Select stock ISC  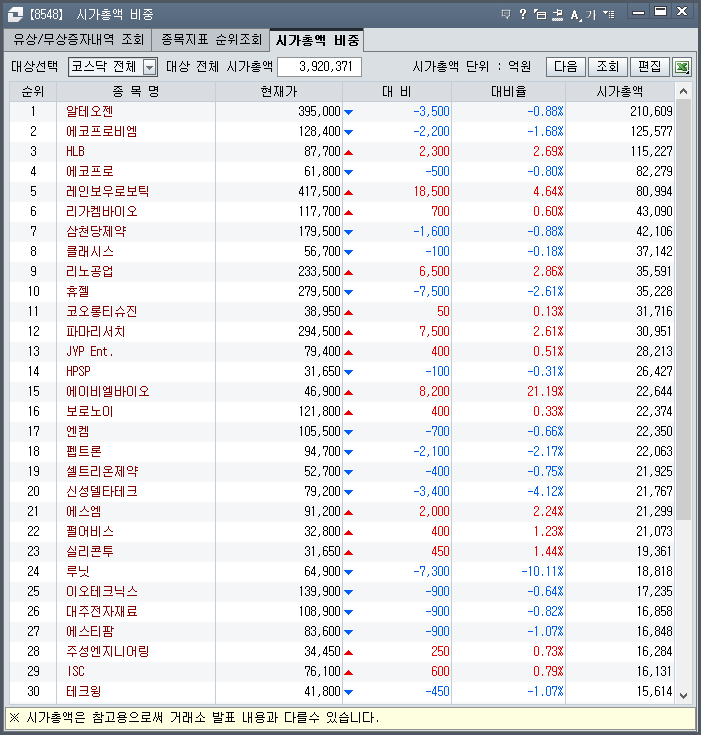coord(76,671)
